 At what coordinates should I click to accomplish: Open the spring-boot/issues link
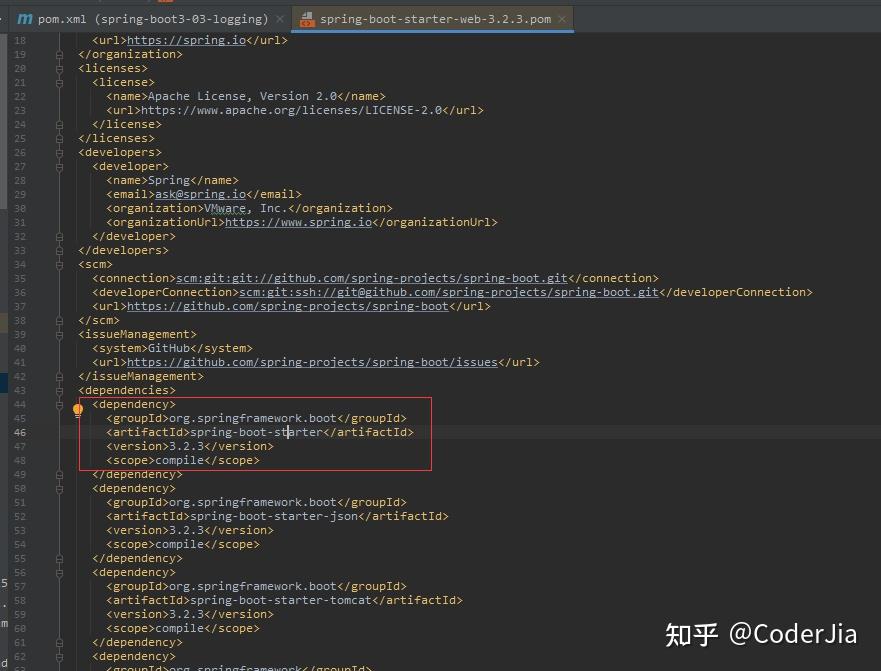[x=312, y=362]
